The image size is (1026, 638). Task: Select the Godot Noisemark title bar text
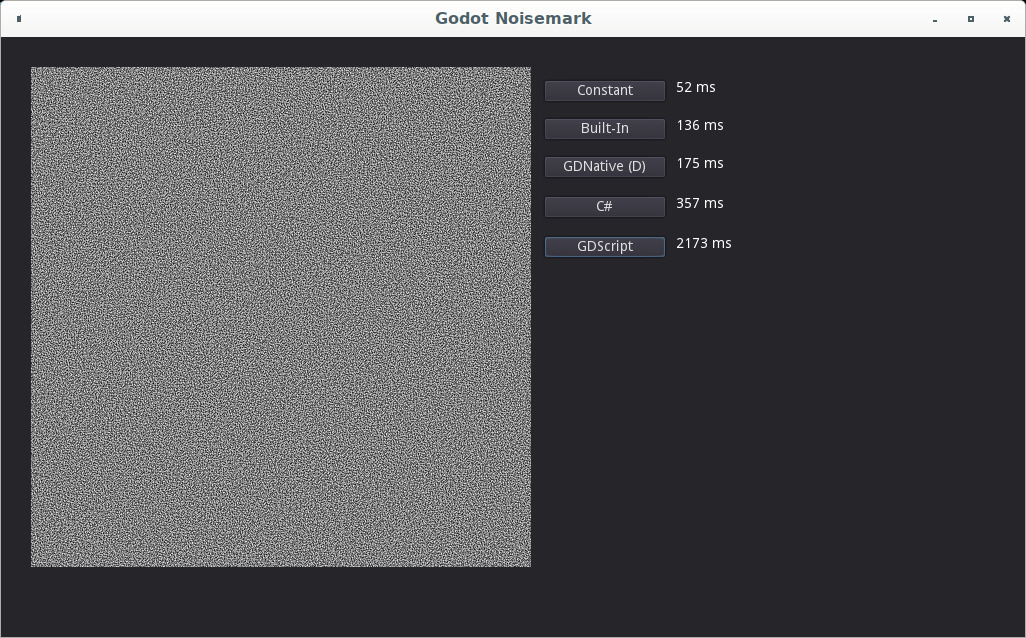[512, 18]
